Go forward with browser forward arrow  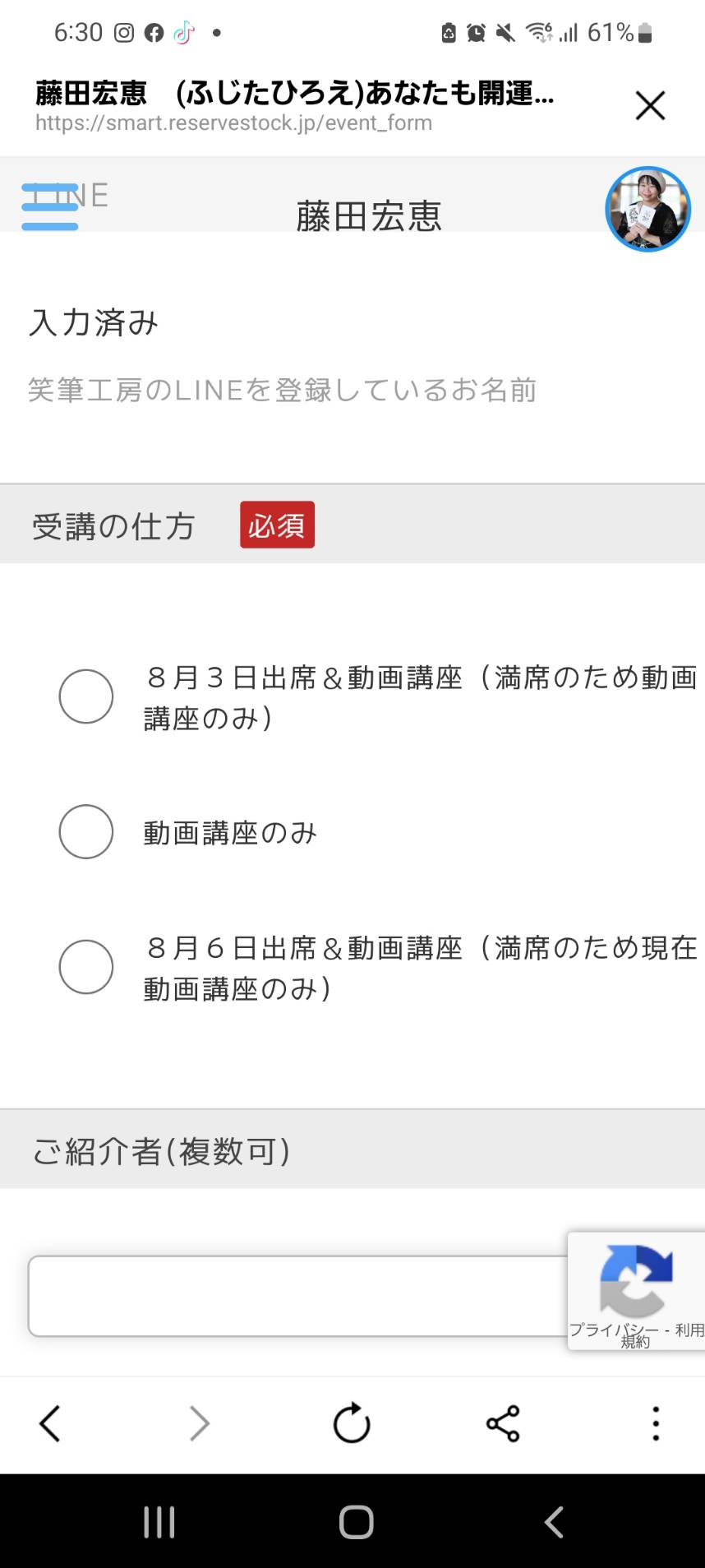pos(200,1423)
